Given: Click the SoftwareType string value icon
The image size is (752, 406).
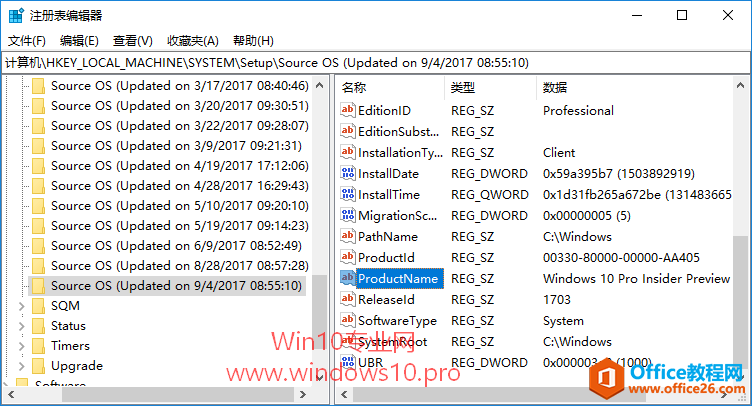Looking at the screenshot, I should coord(348,320).
